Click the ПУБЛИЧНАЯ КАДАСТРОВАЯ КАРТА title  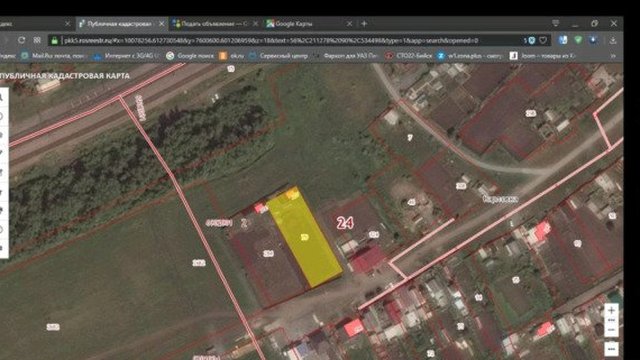(64, 76)
